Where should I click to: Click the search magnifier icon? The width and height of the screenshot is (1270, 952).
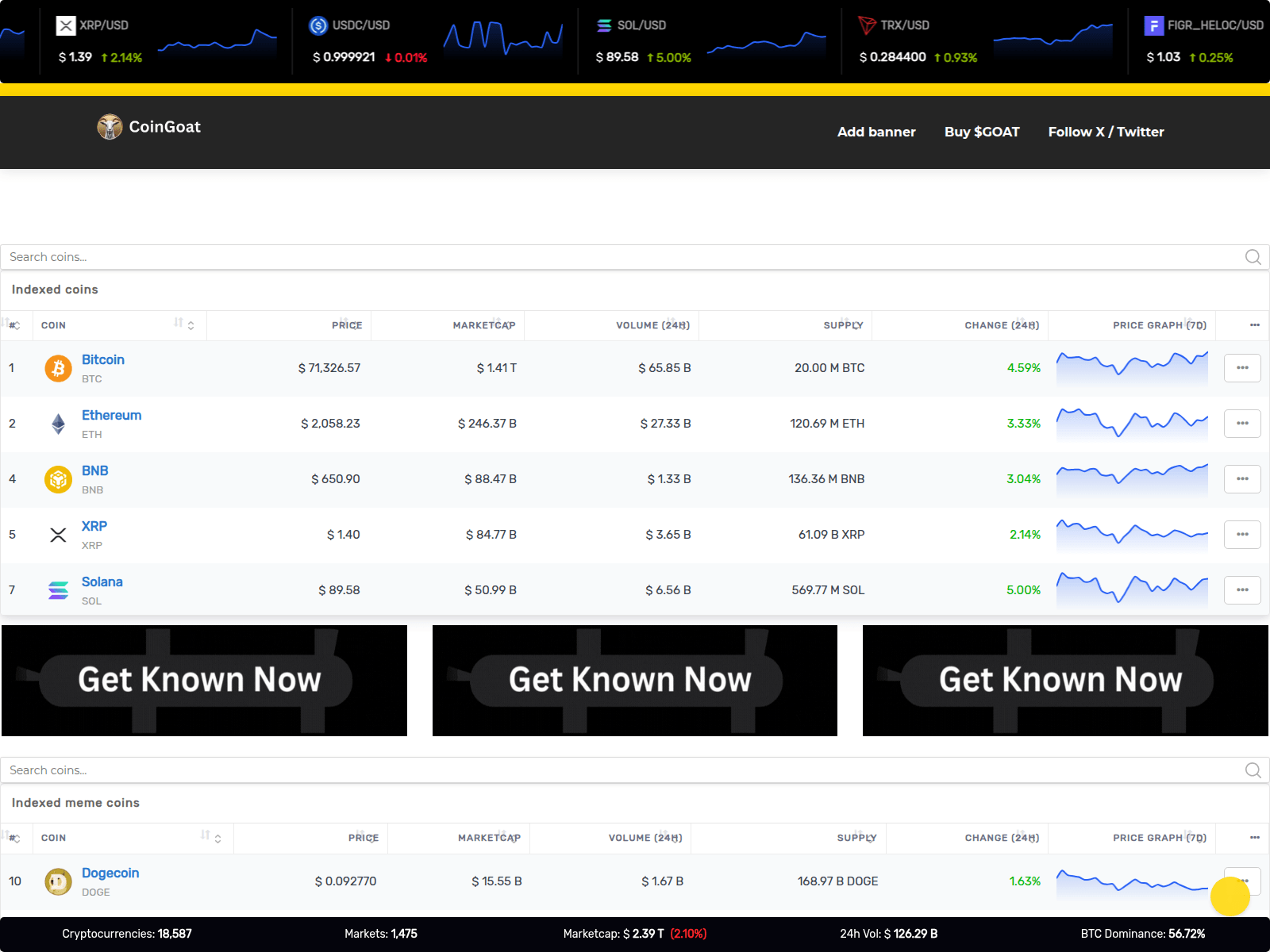click(x=1252, y=257)
